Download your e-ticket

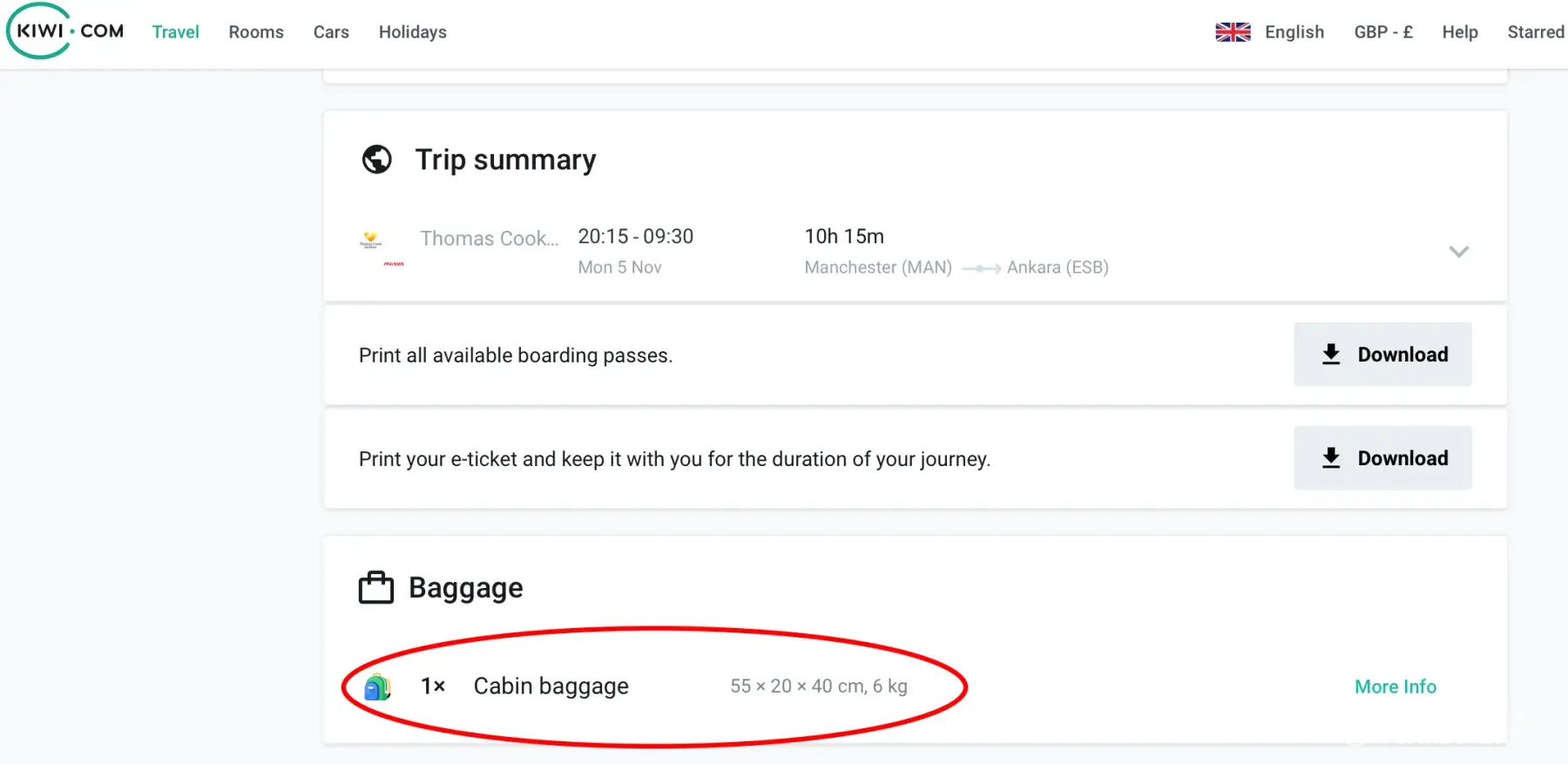coord(1382,458)
